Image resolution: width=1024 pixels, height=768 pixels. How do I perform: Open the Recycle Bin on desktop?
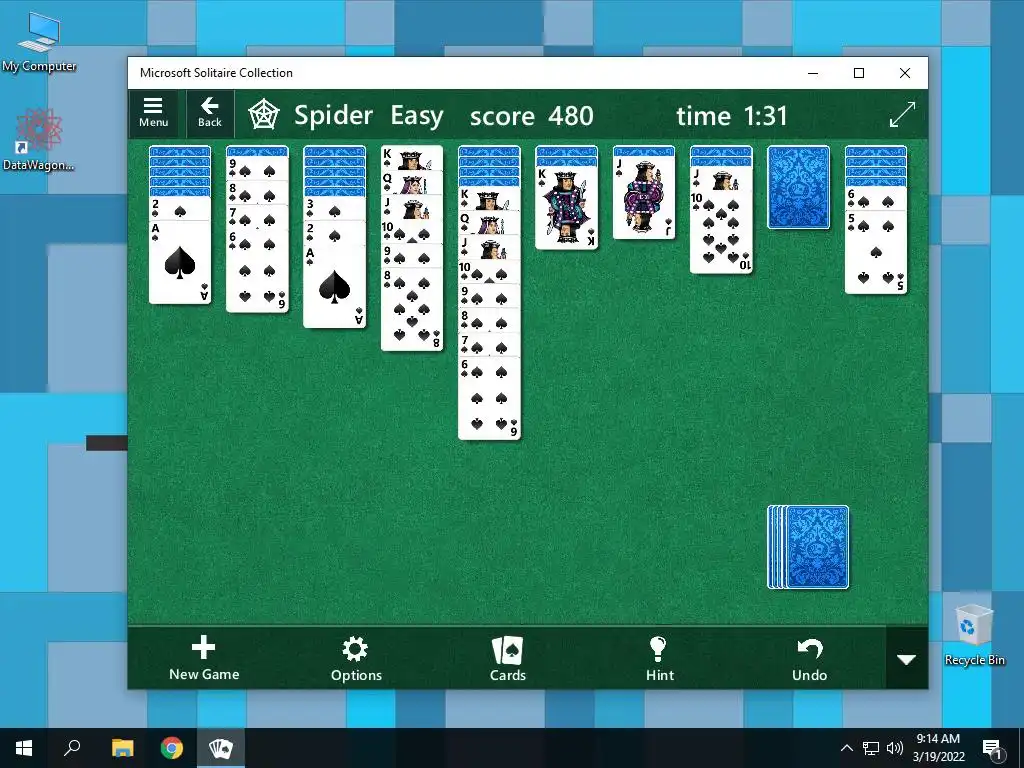click(974, 635)
